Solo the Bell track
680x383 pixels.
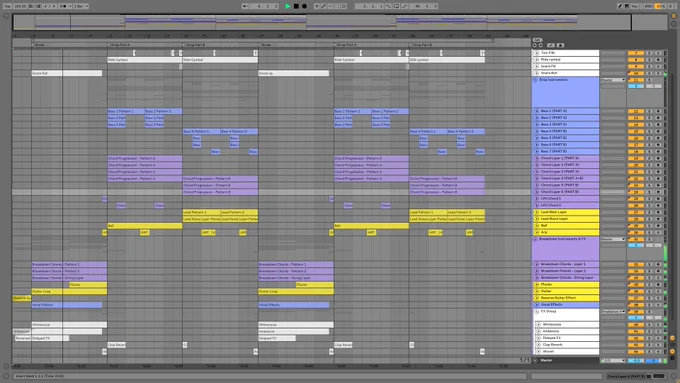tap(649, 226)
